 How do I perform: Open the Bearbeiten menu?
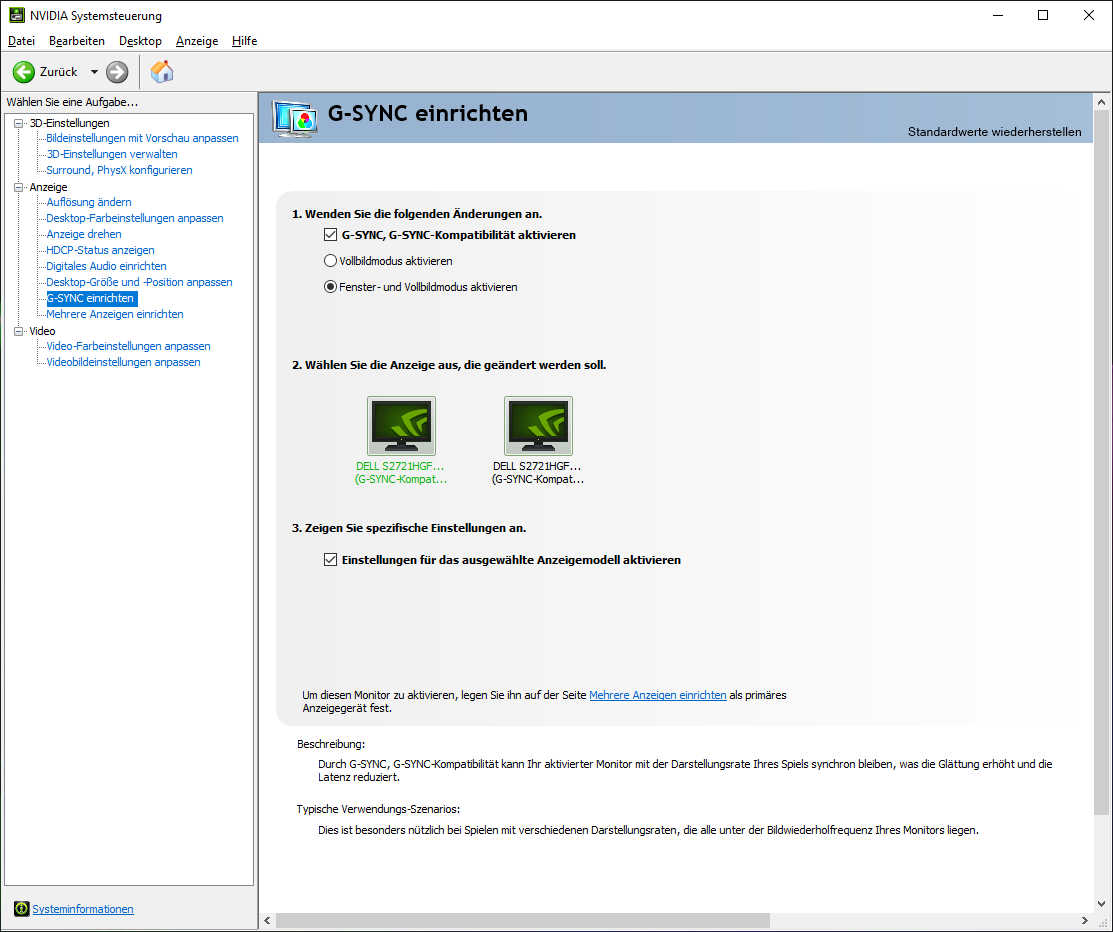77,41
